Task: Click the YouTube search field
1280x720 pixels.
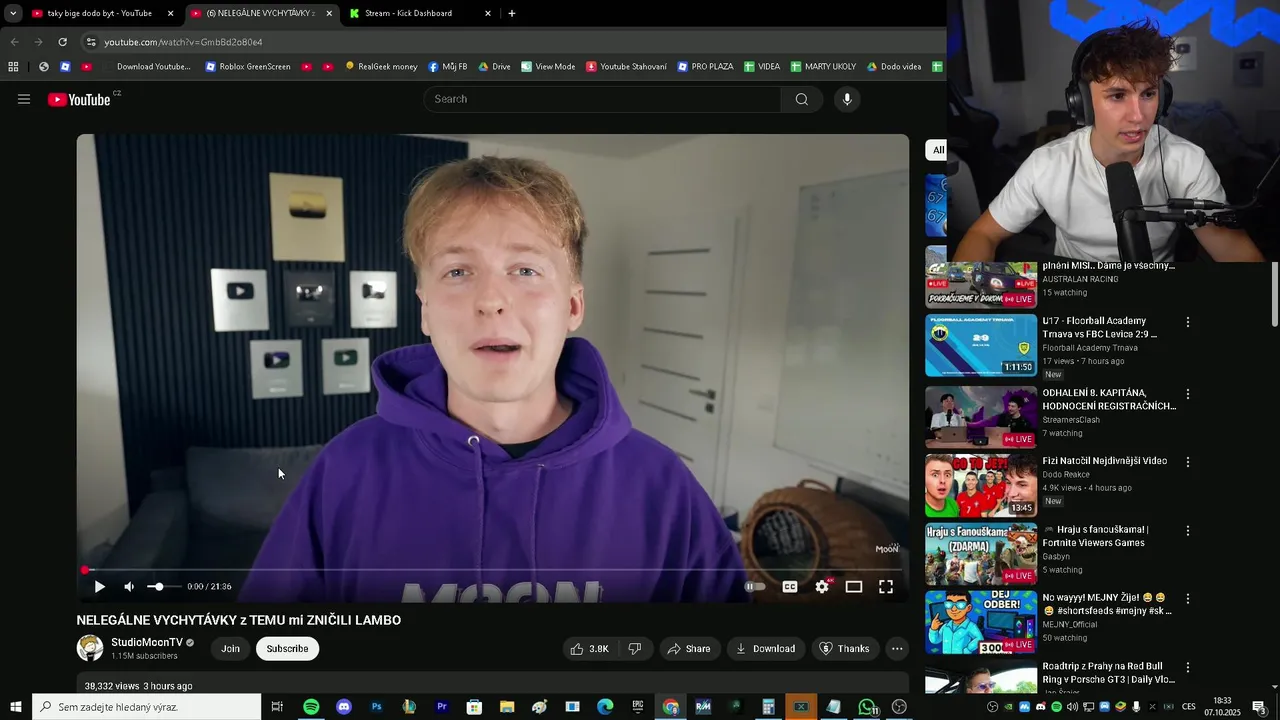Action: coord(603,99)
